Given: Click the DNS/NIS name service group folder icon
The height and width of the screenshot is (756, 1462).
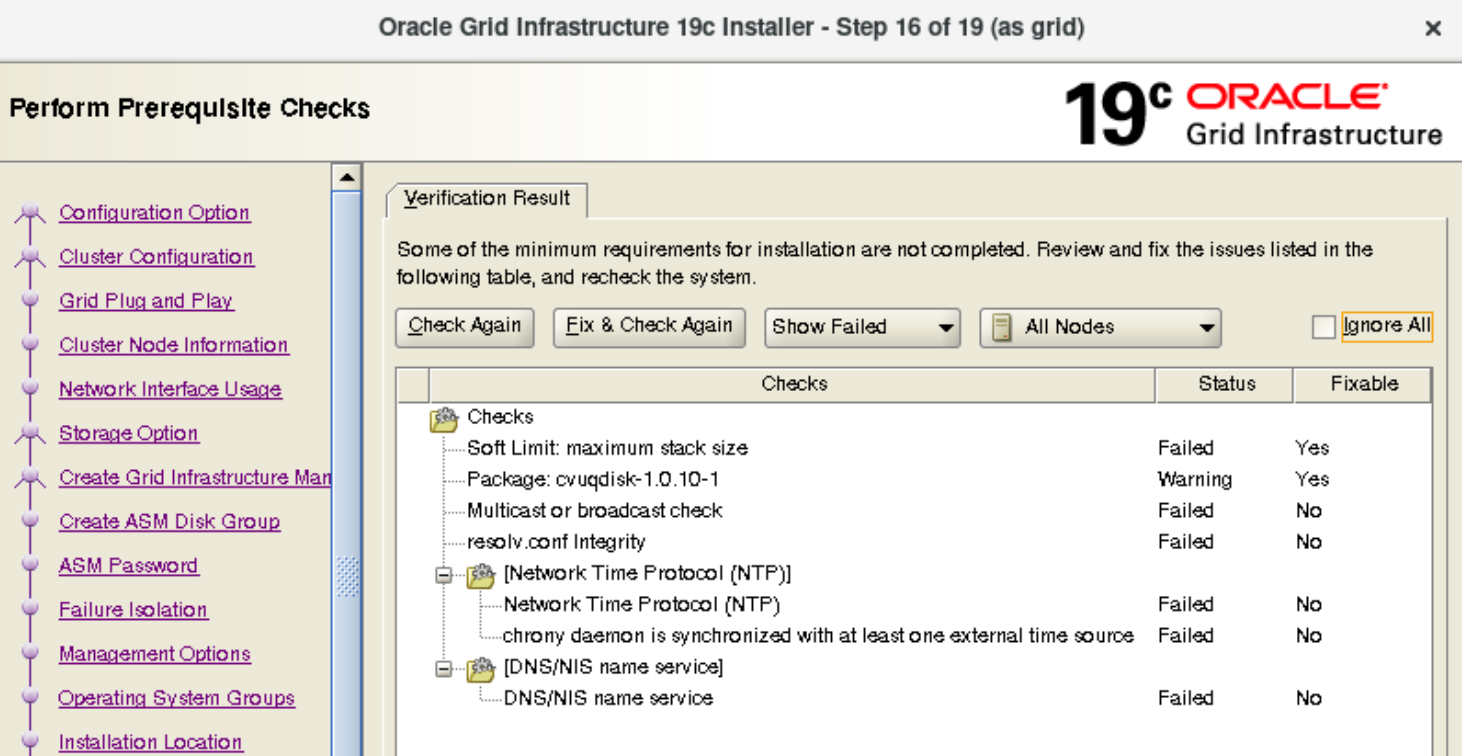Looking at the screenshot, I should coord(480,668).
